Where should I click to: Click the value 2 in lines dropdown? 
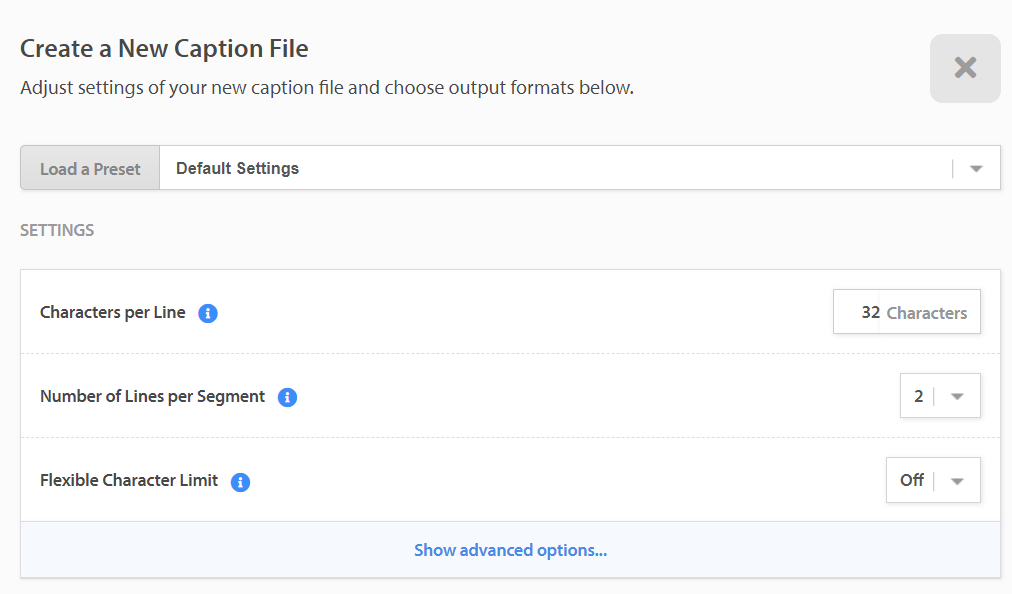tap(918, 396)
